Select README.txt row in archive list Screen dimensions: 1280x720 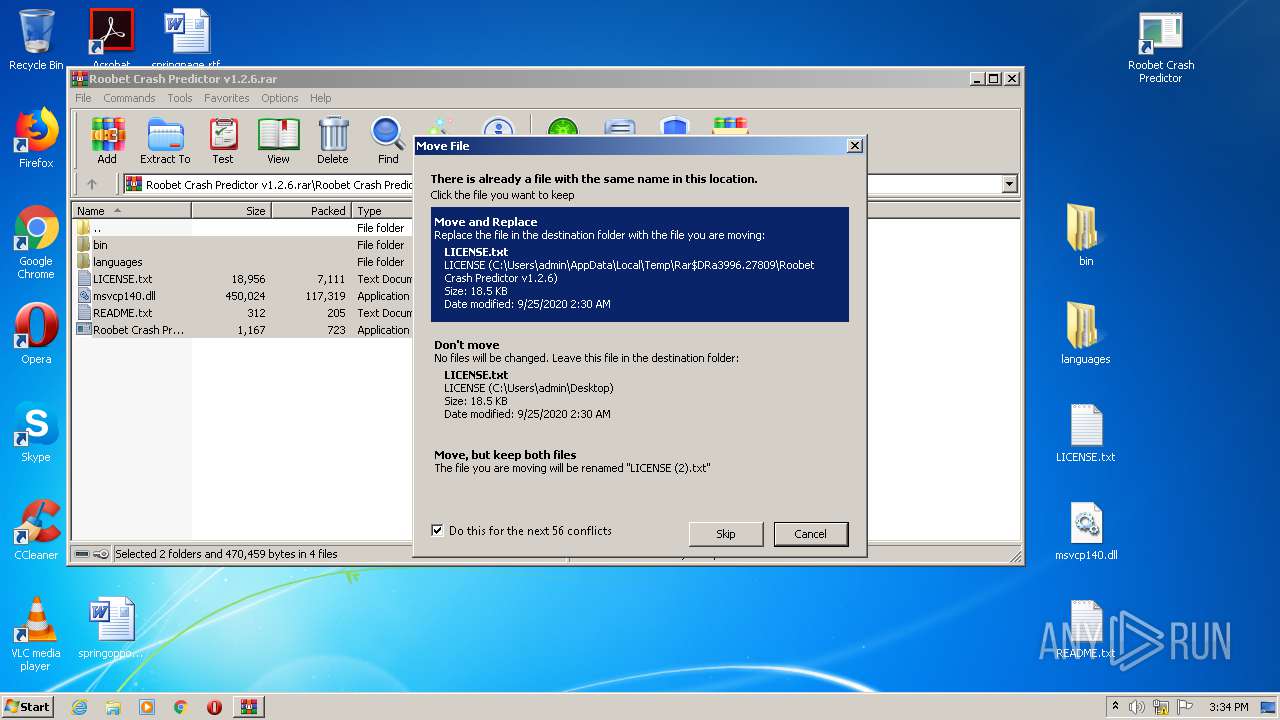coord(243,313)
